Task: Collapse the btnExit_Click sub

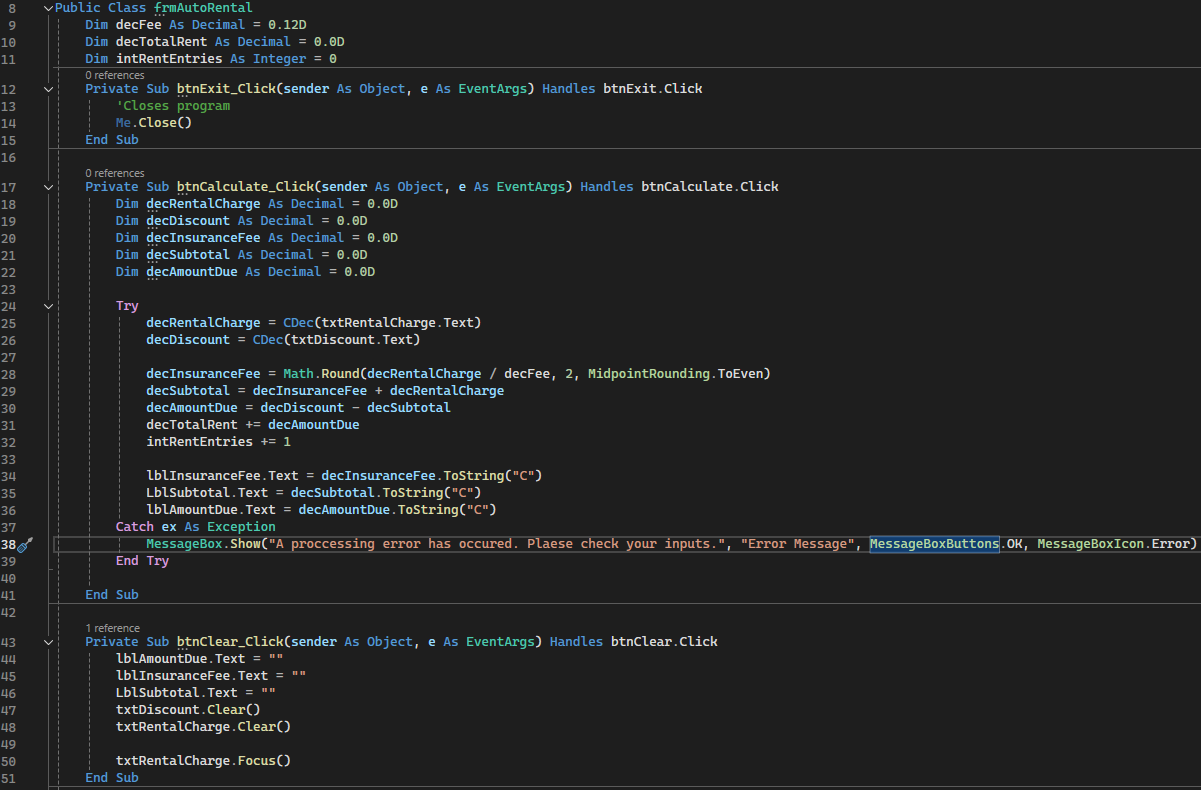Action: (x=49, y=89)
